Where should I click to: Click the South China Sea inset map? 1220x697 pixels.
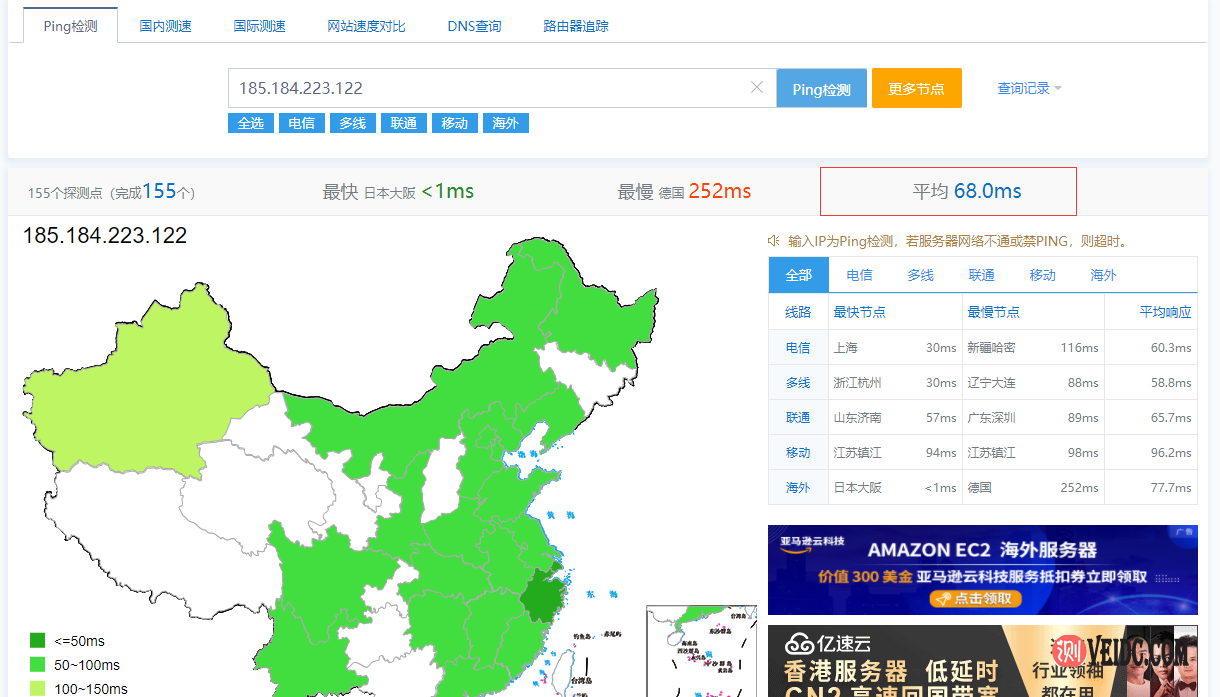701,650
